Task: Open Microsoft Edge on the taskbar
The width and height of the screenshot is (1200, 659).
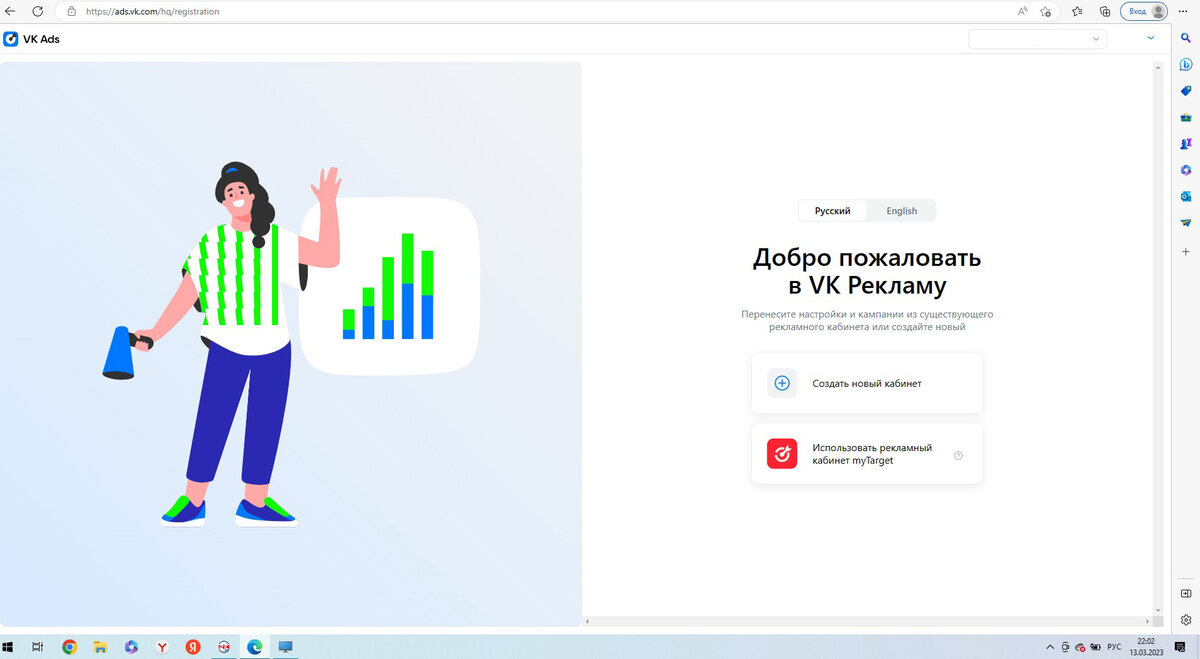Action: (254, 647)
